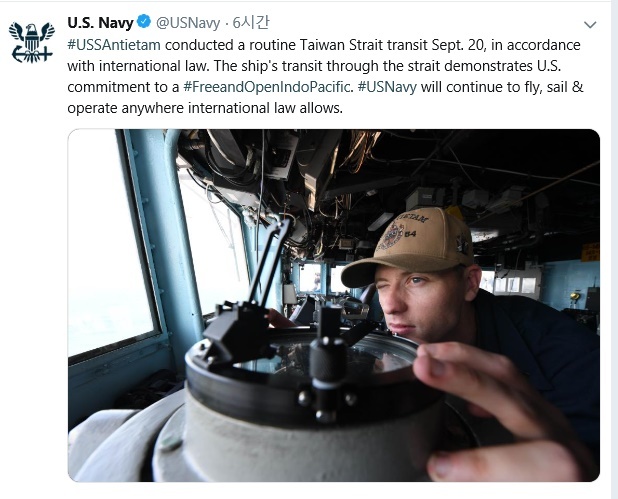
Task: Click the bright bridge window in the photo
Action: click(x=108, y=250)
